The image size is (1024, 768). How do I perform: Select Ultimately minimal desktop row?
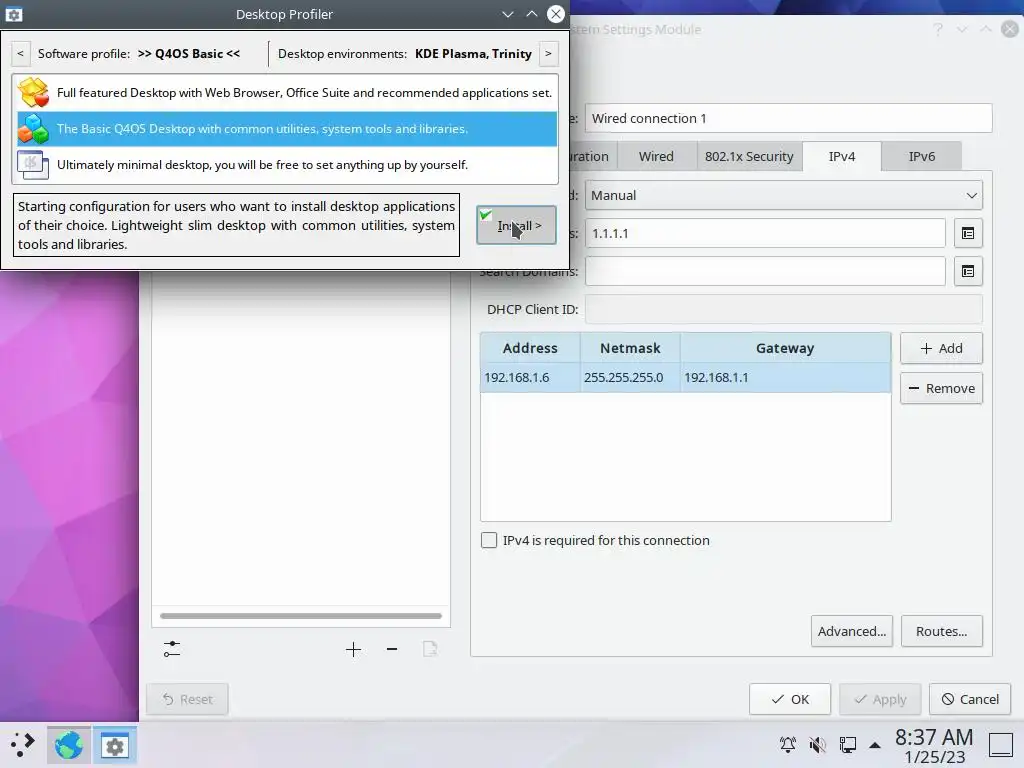[287, 165]
